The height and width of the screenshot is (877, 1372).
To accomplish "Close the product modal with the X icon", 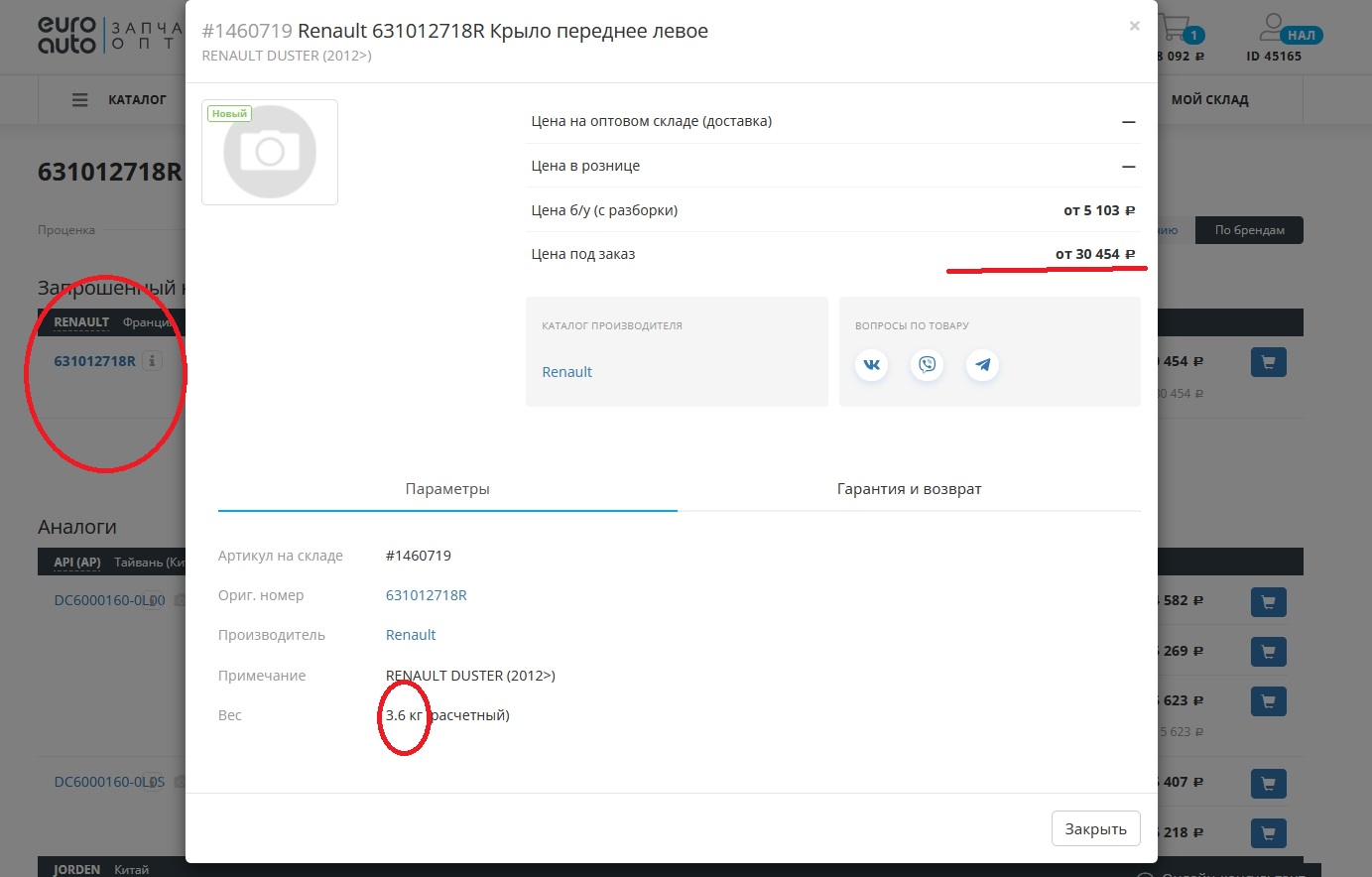I will (x=1134, y=26).
